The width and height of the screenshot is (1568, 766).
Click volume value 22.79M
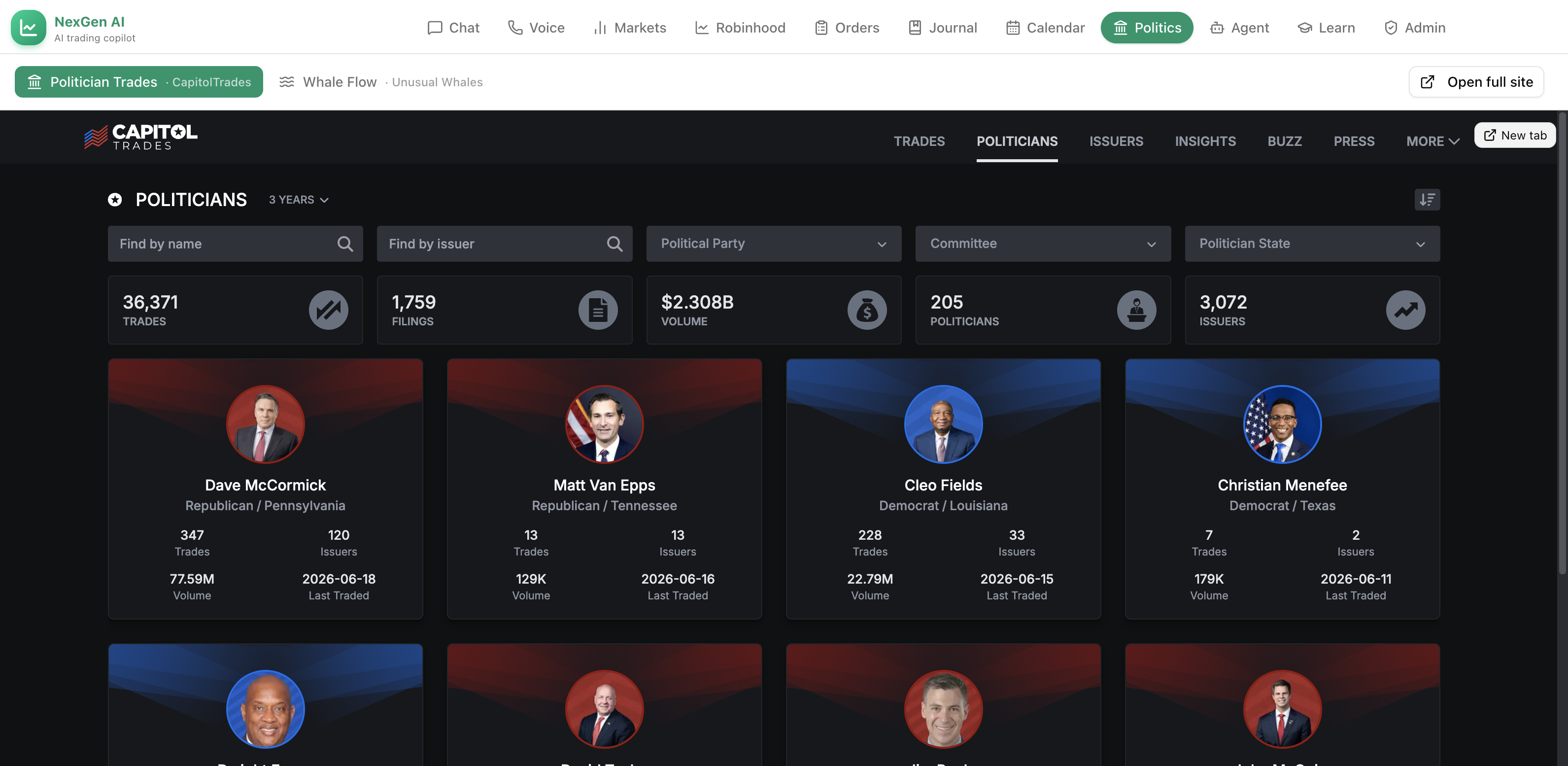870,579
